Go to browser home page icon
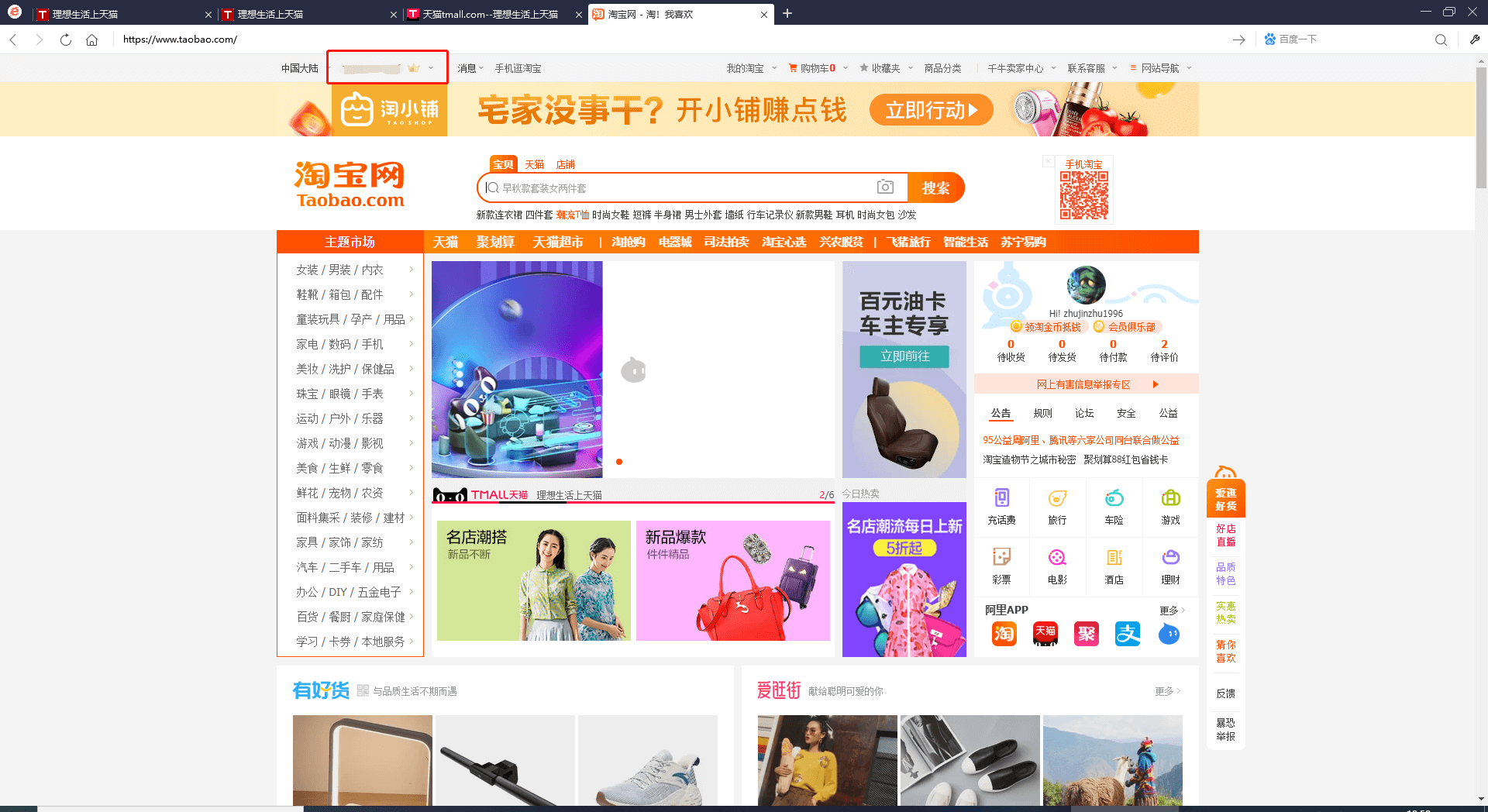1488x812 pixels. pos(91,40)
